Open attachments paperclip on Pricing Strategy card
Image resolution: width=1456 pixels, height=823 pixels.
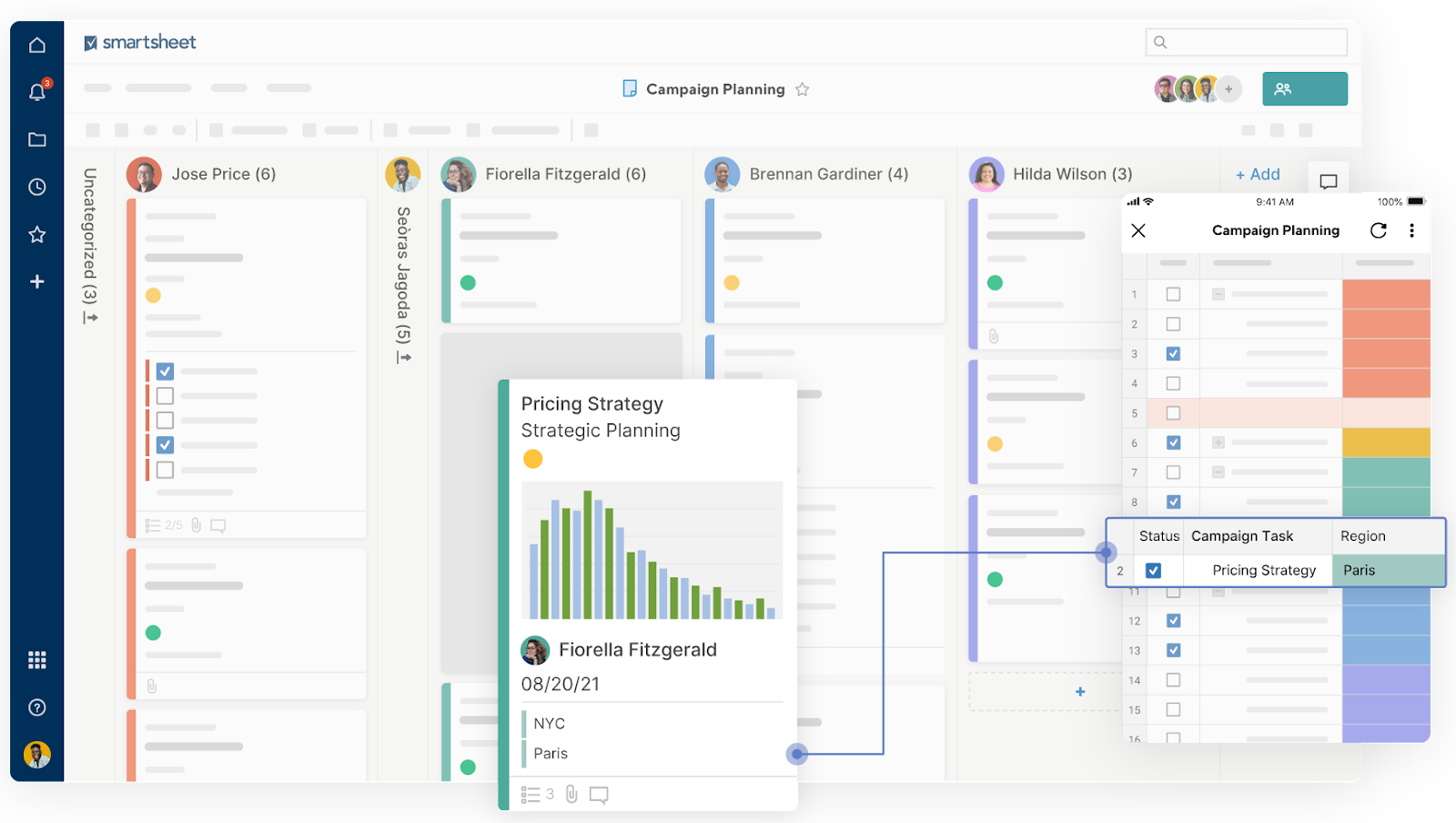(x=571, y=793)
